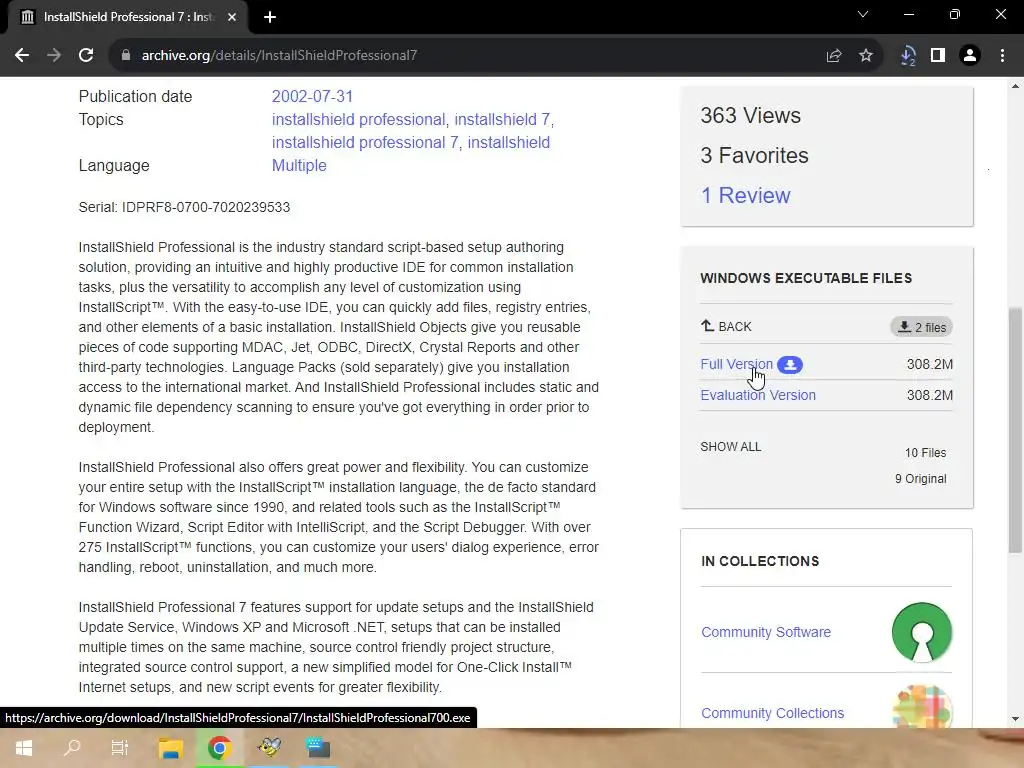The height and width of the screenshot is (768, 1024).
Task: Open the keyboard app taskbar icon
Action: click(318, 747)
